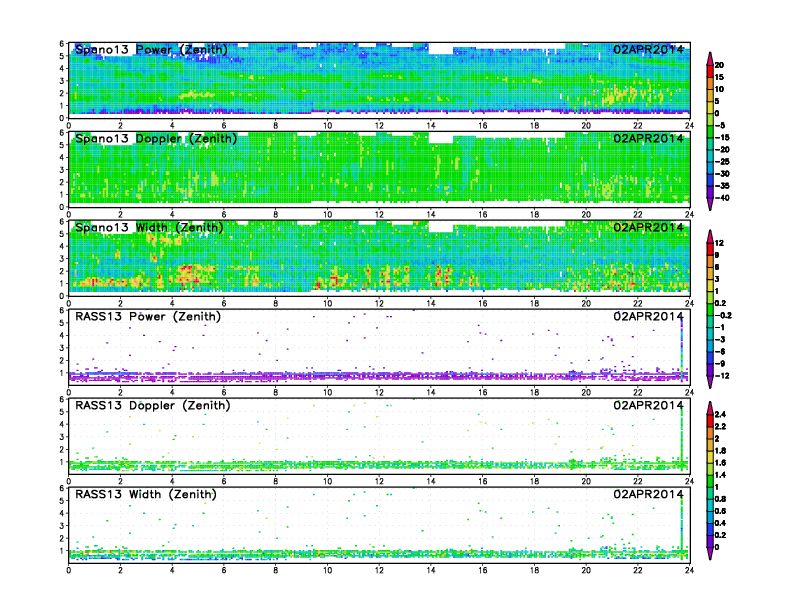Click the 1.8 label on the bottom colorbar
This screenshot has height=612, width=792.
pos(720,450)
